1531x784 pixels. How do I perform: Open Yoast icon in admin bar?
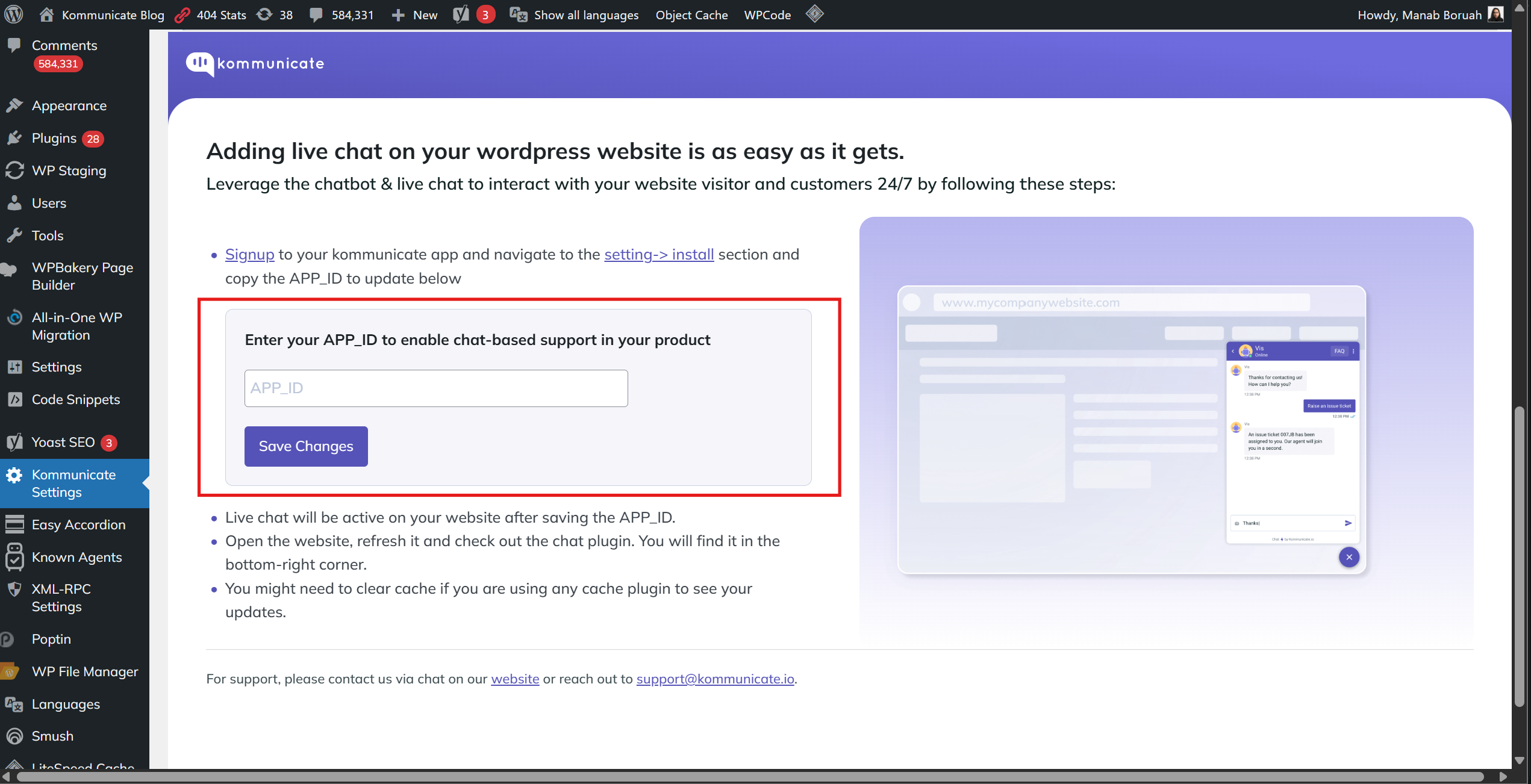pyautogui.click(x=461, y=14)
